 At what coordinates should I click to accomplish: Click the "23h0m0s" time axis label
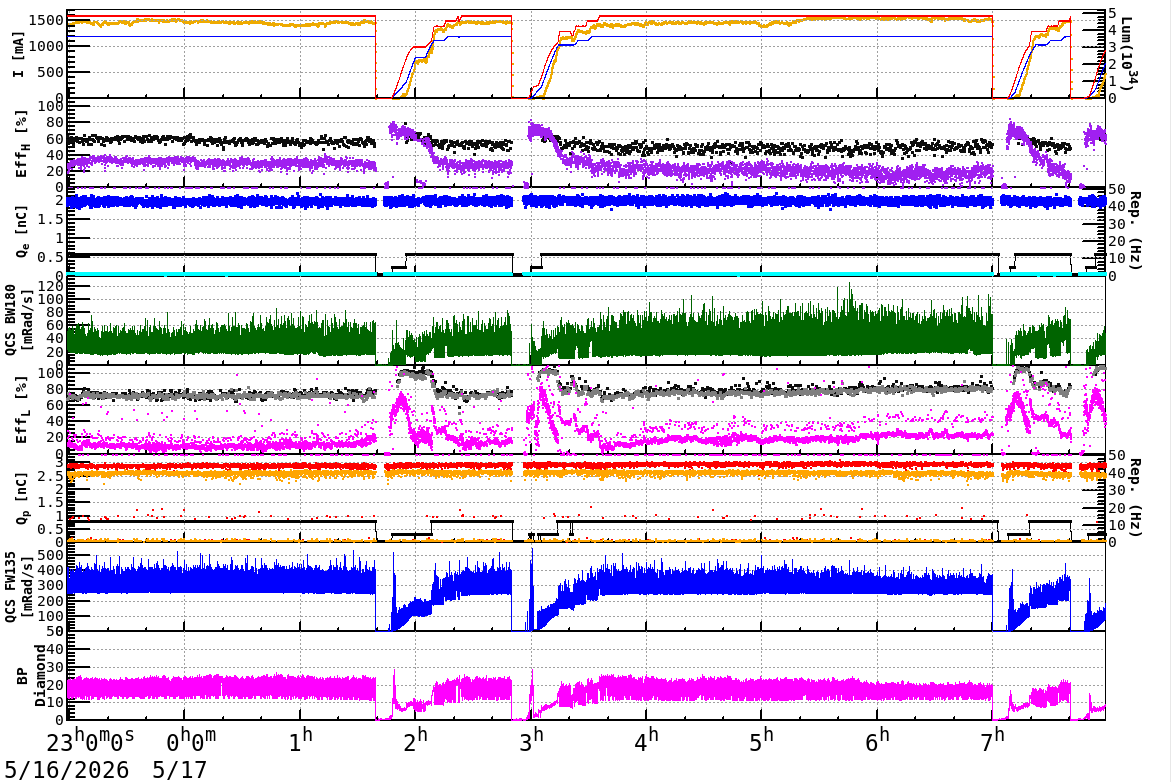[x=90, y=741]
